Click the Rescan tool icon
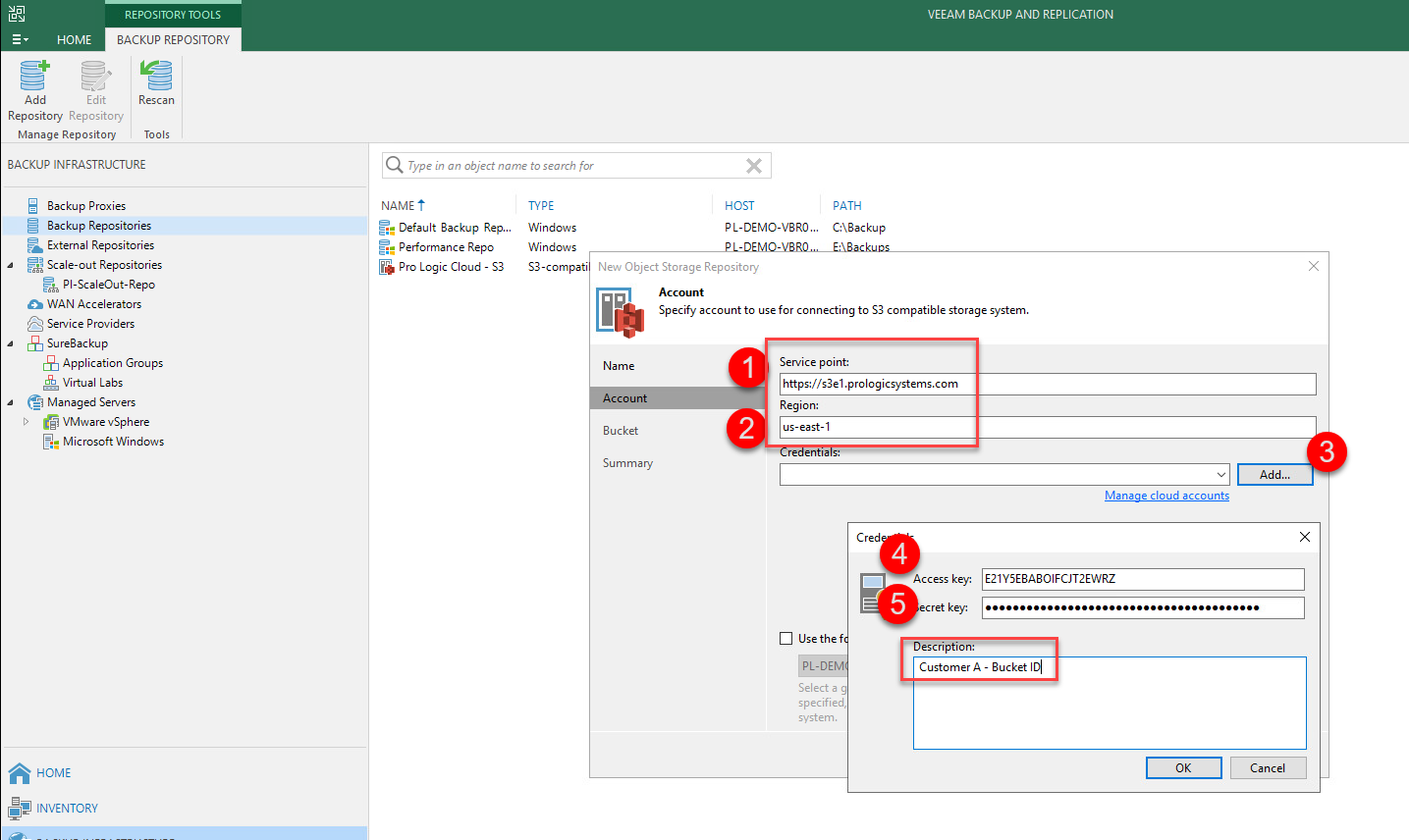This screenshot has width=1409, height=840. click(156, 77)
